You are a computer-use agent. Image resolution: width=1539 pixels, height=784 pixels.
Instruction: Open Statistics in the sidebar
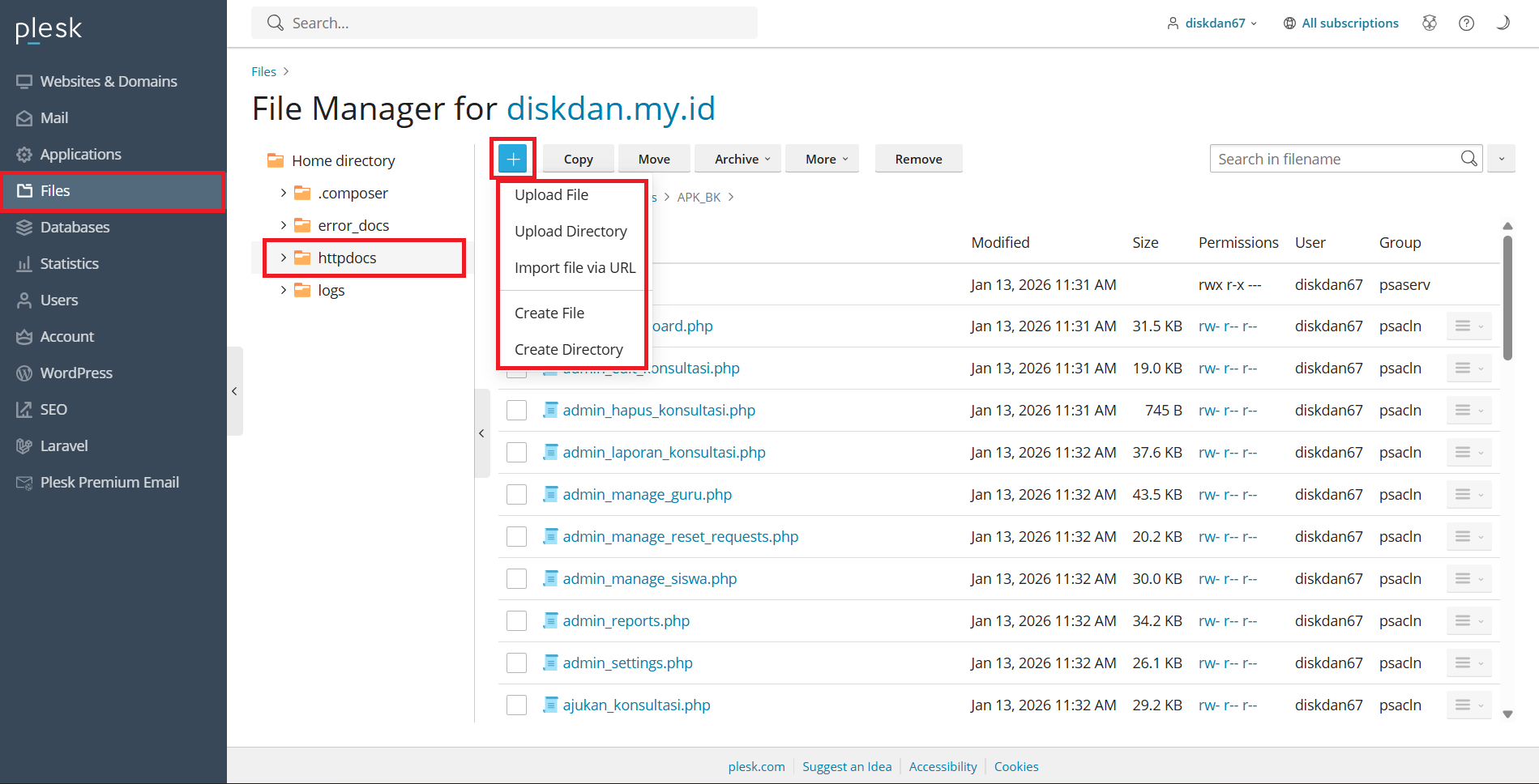[69, 264]
